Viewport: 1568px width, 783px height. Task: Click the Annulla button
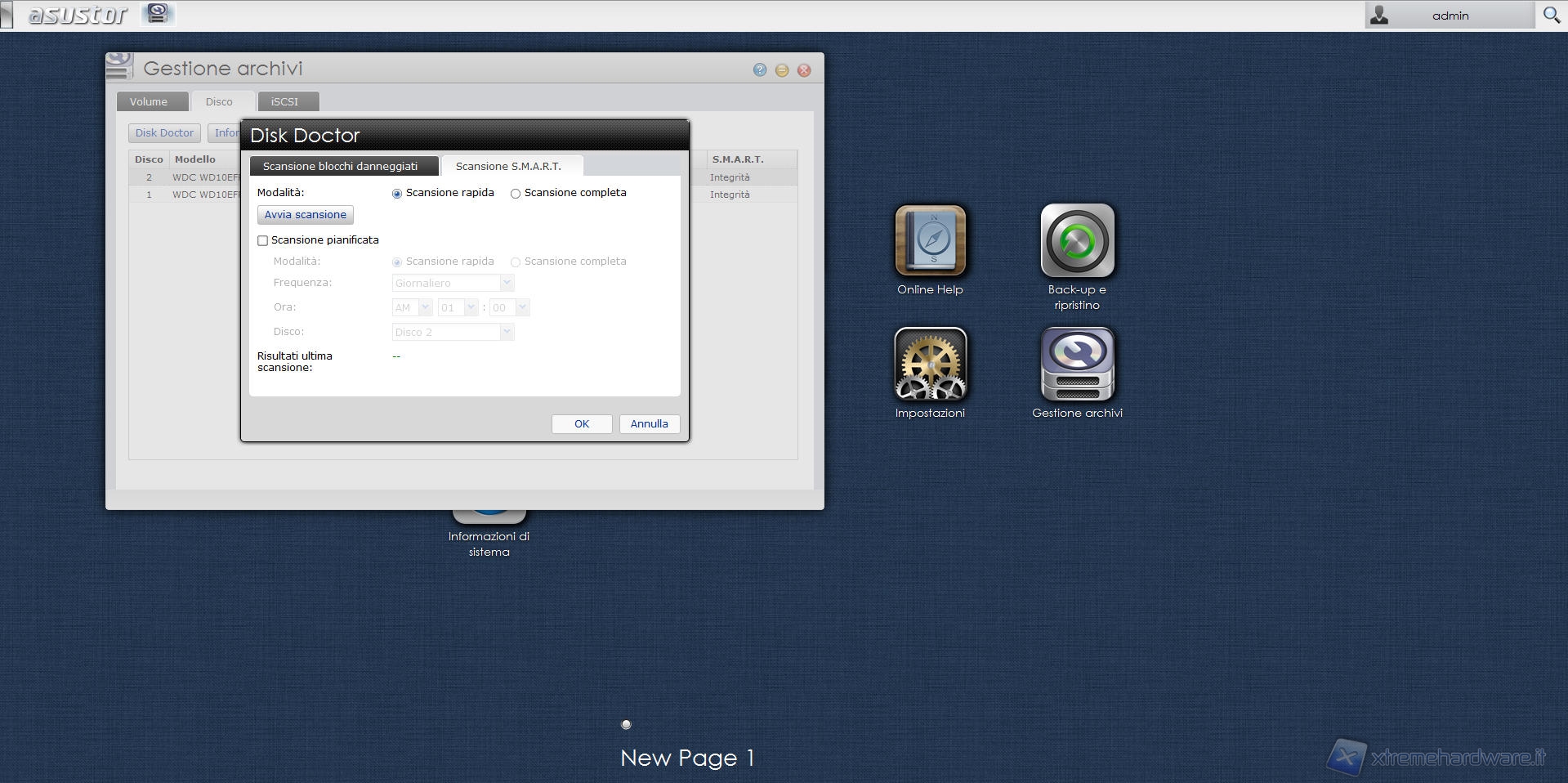(x=649, y=423)
